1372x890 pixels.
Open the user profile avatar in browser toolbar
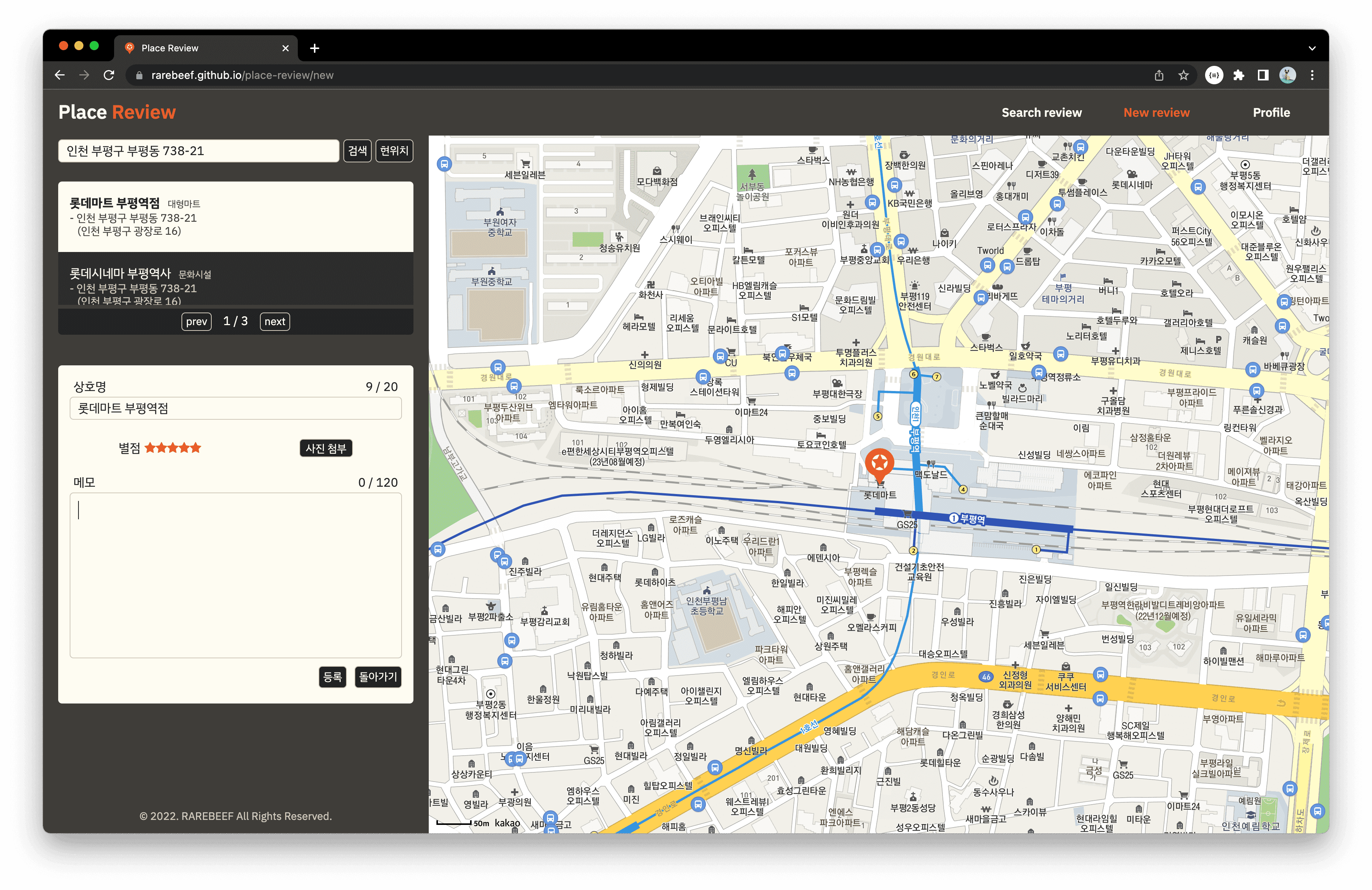click(x=1288, y=75)
